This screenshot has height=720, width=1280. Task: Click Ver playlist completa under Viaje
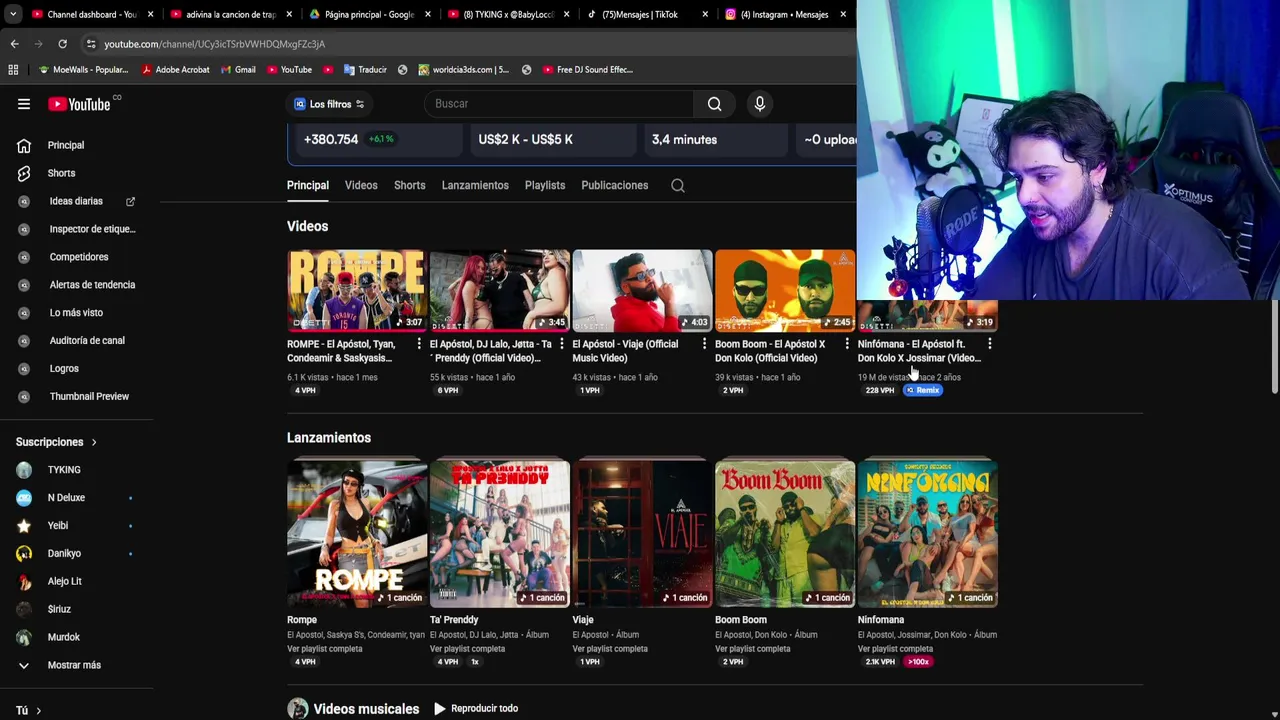[x=610, y=649]
